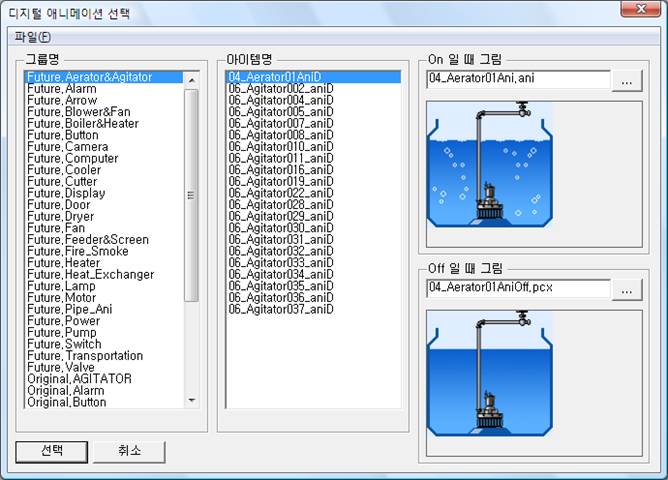The image size is (668, 480).
Task: Select group Future.Pipe_Ani
Action: click(x=104, y=309)
